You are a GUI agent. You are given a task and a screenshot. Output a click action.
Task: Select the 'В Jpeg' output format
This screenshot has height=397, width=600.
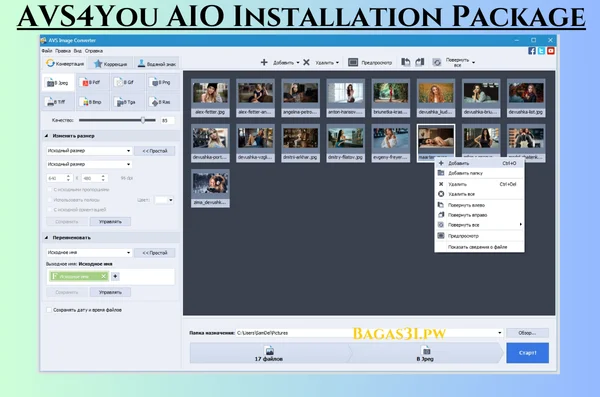click(58, 82)
